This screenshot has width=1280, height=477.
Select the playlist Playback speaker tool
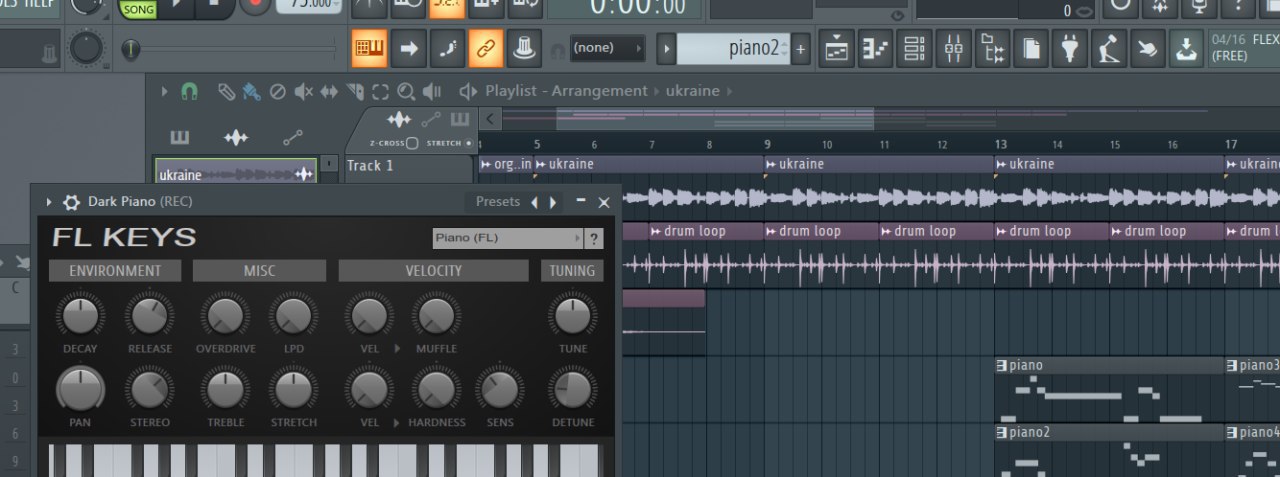coord(432,92)
